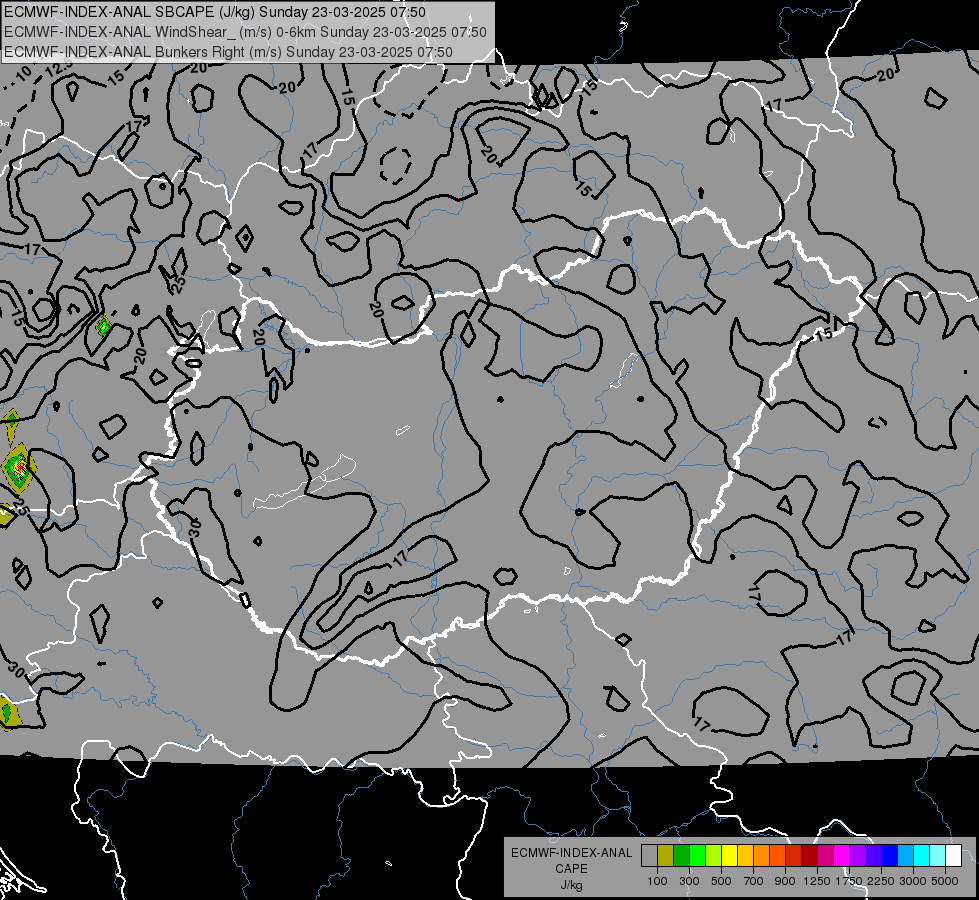Click the magenta legend swatch
The width and height of the screenshot is (979, 900).
841,855
